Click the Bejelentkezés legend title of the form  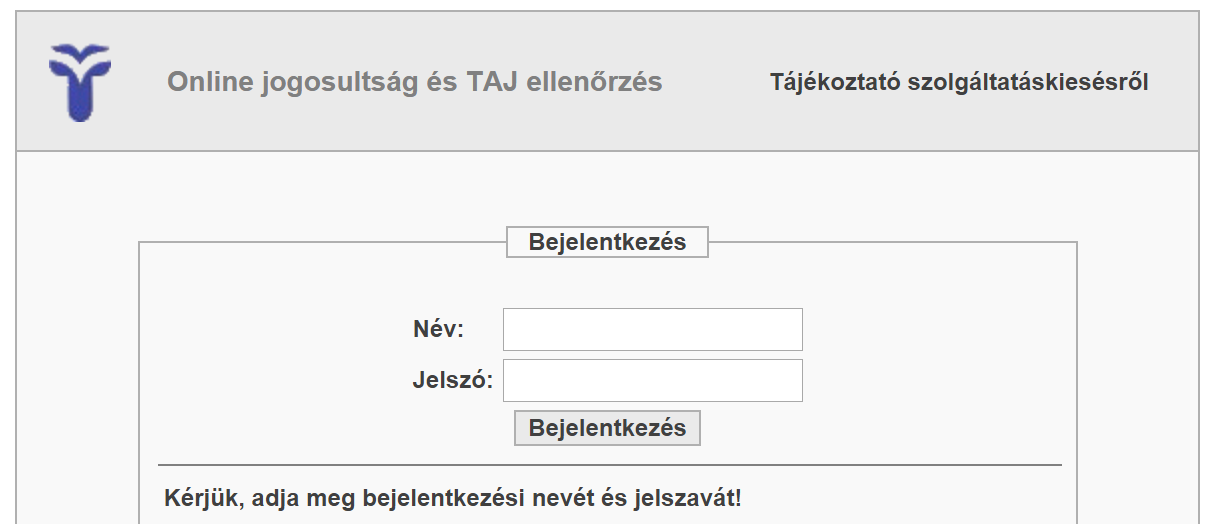(607, 242)
